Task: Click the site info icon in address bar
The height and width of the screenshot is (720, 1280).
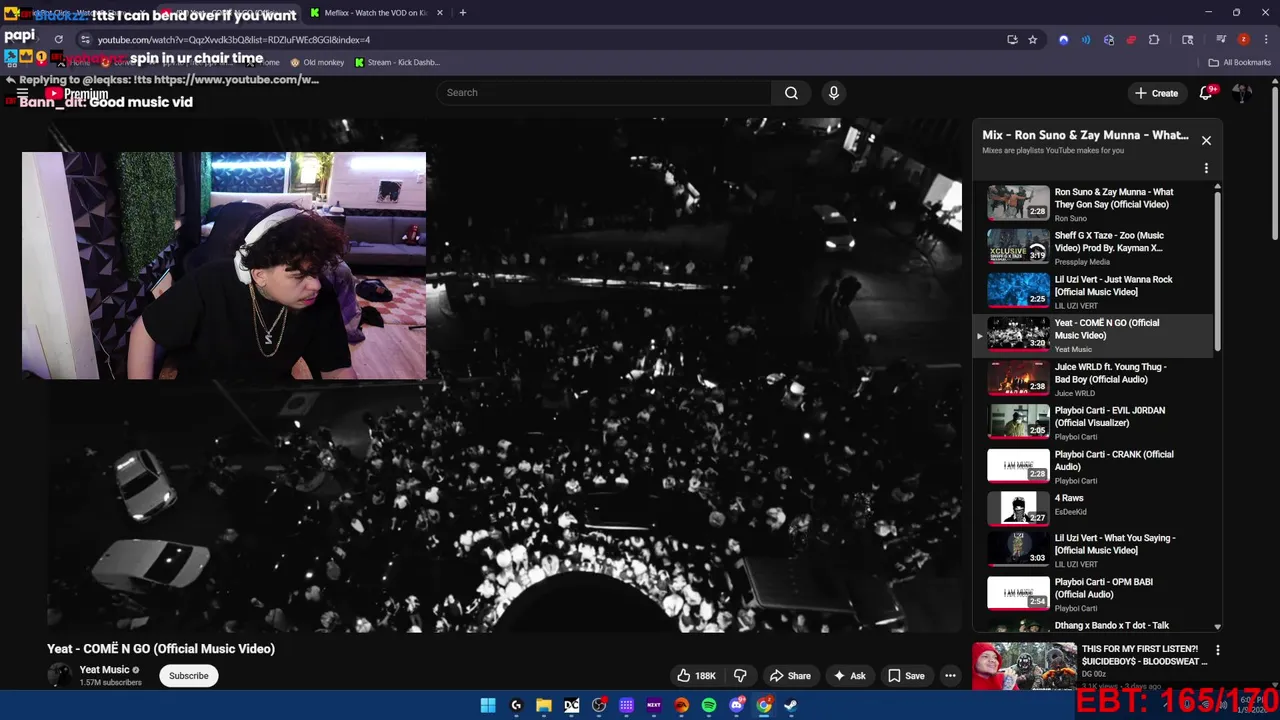Action: (x=85, y=39)
